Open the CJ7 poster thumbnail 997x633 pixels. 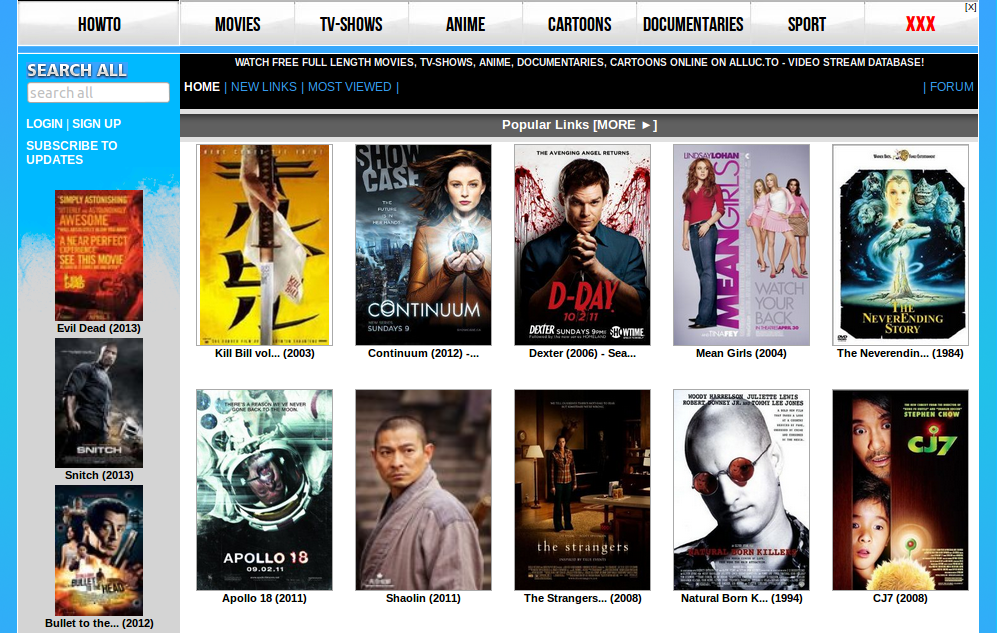900,490
